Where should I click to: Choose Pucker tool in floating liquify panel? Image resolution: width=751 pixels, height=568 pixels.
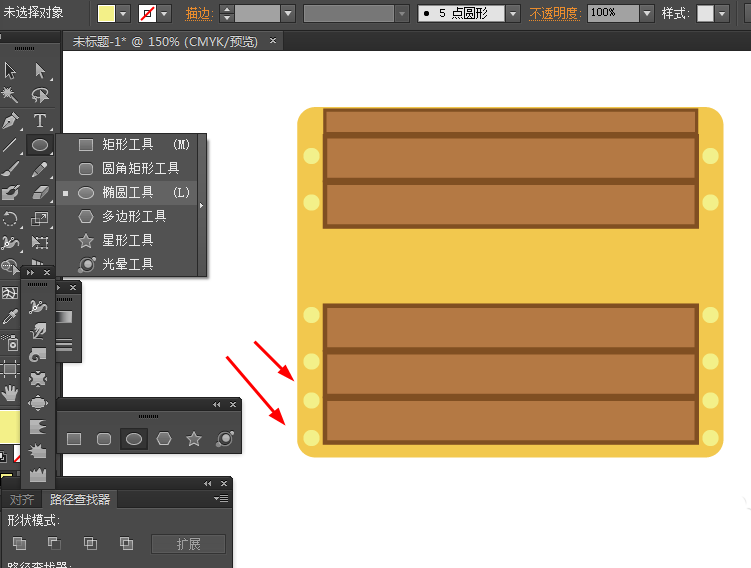[x=38, y=379]
